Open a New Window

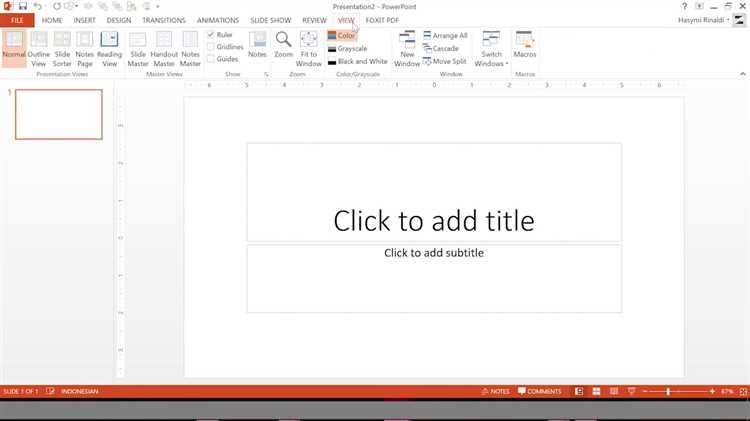[x=407, y=48]
